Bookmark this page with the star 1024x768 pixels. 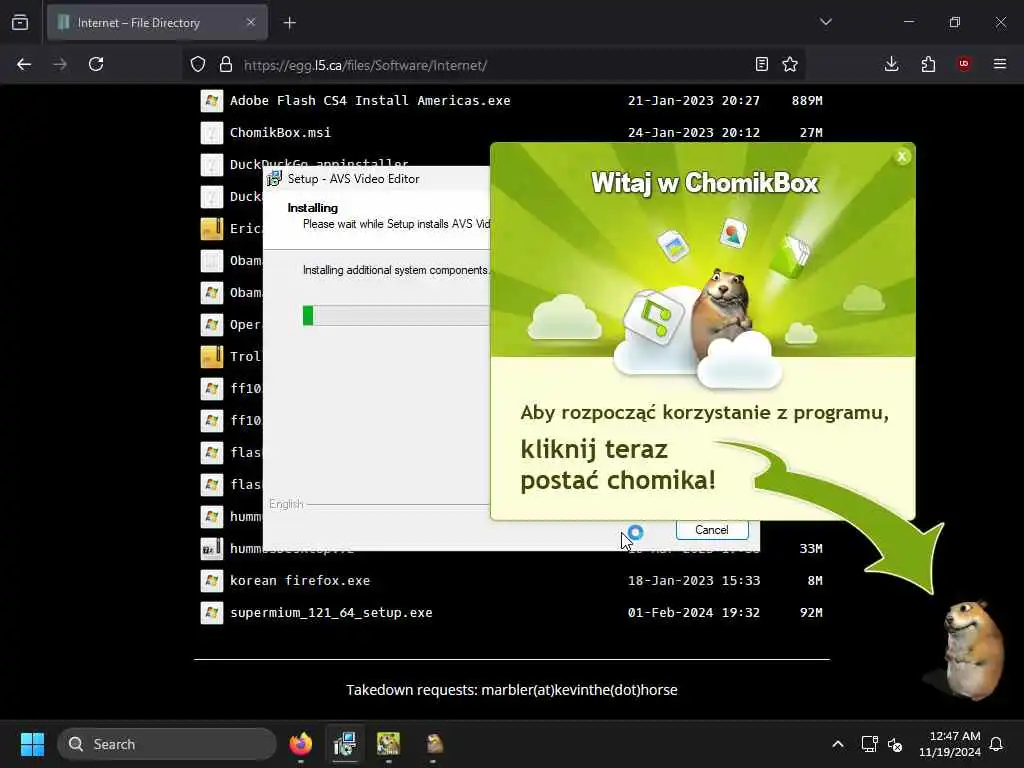coord(790,64)
